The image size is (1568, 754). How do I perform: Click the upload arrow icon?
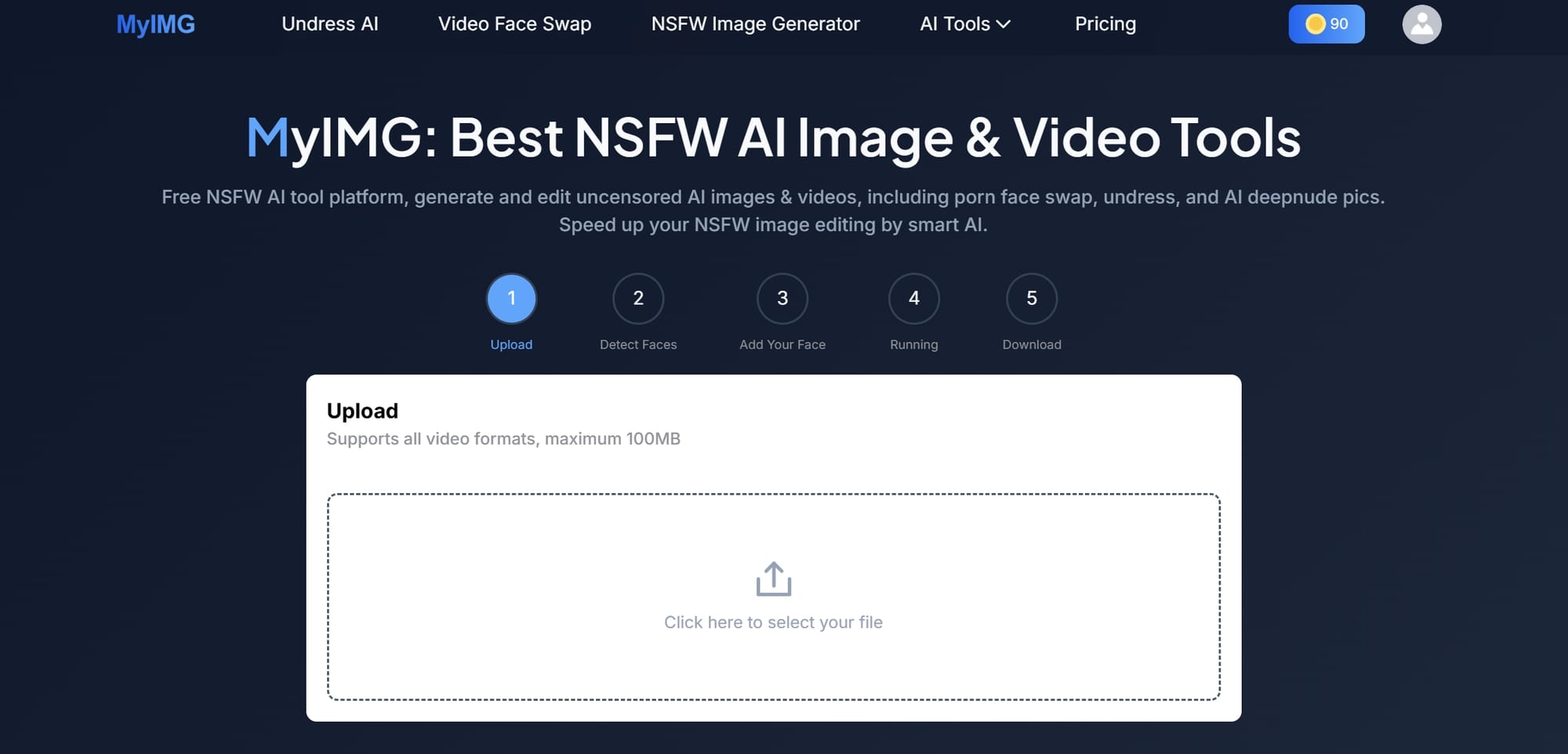click(x=773, y=579)
